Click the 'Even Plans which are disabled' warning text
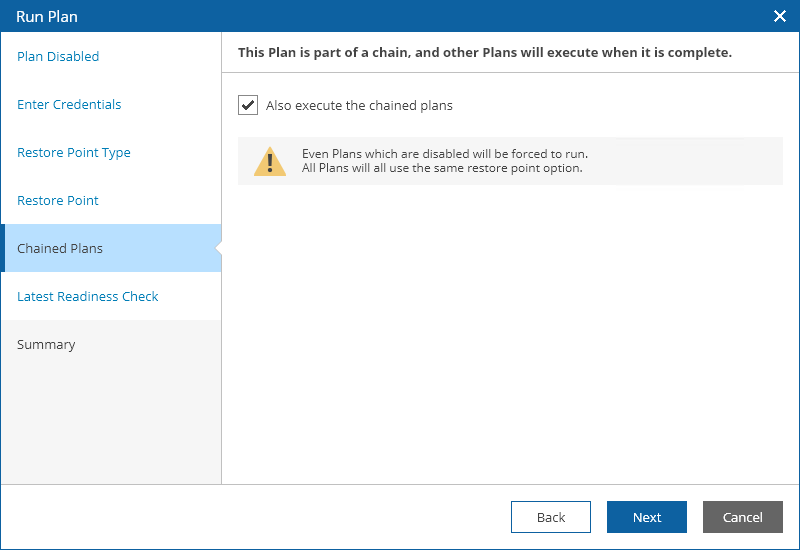Viewport: 800px width, 550px height. pyautogui.click(x=445, y=154)
